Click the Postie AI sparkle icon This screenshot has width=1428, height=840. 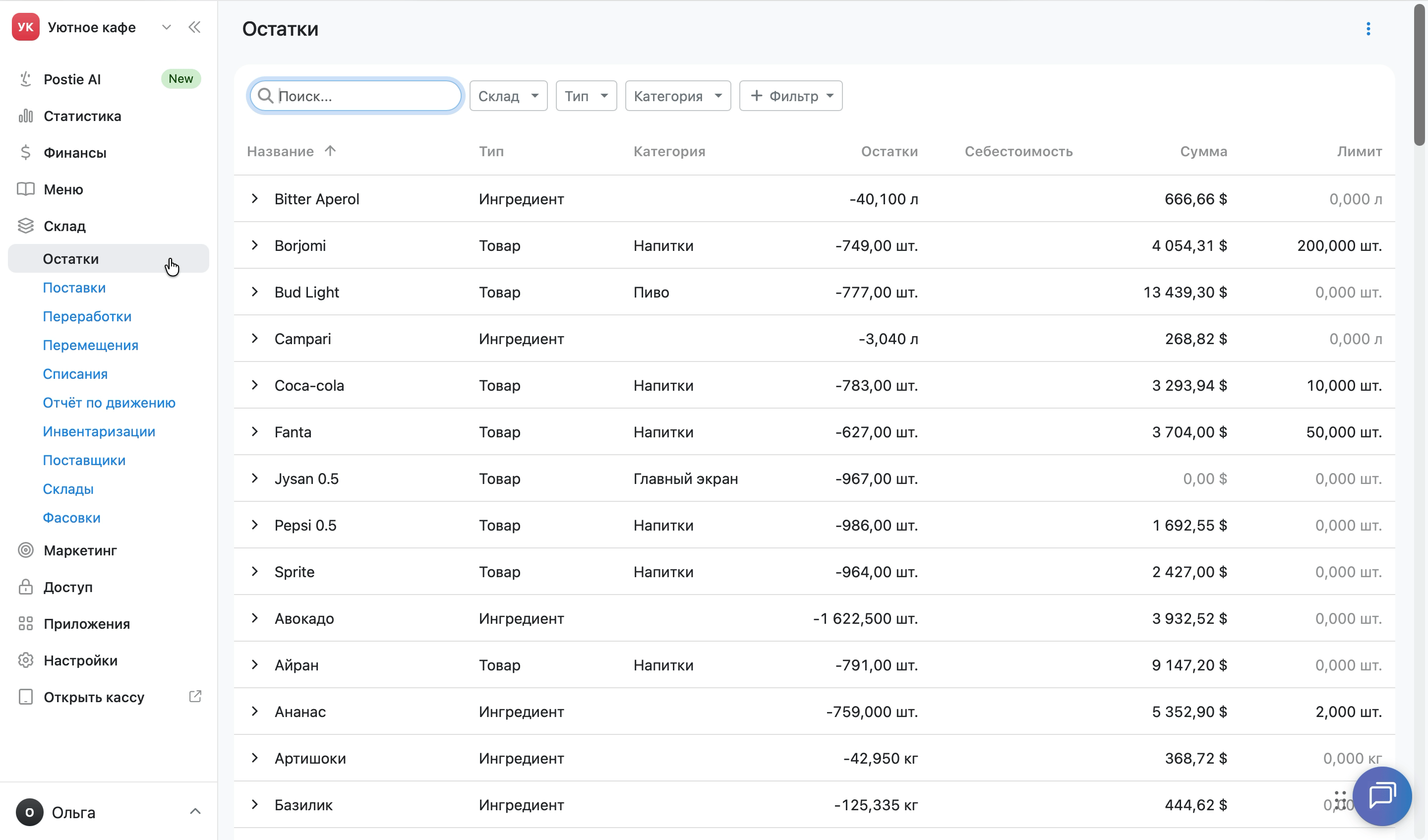(x=25, y=79)
